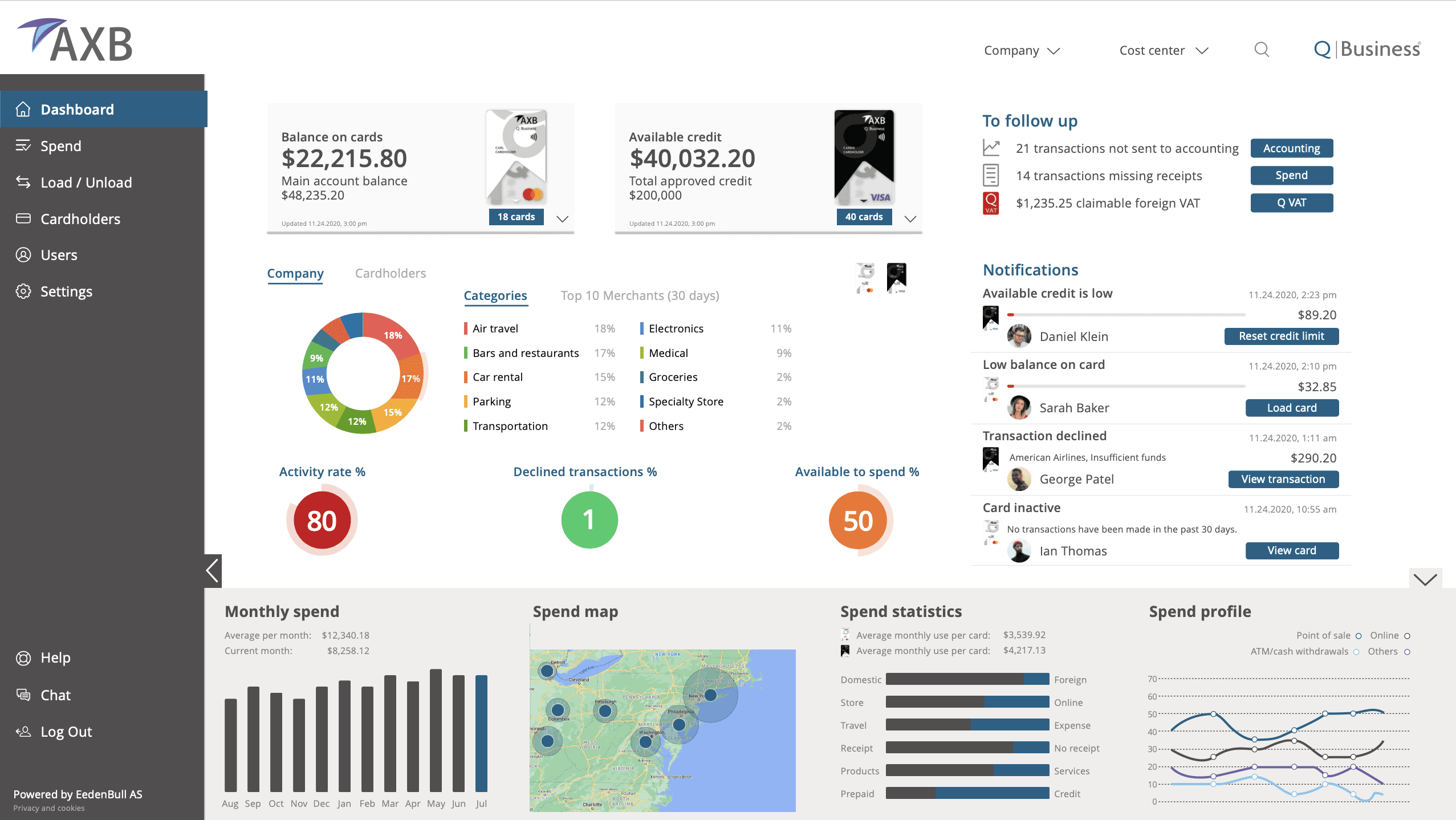The width and height of the screenshot is (1456, 820).
Task: Expand the 18 cards chevron
Action: pyautogui.click(x=562, y=219)
